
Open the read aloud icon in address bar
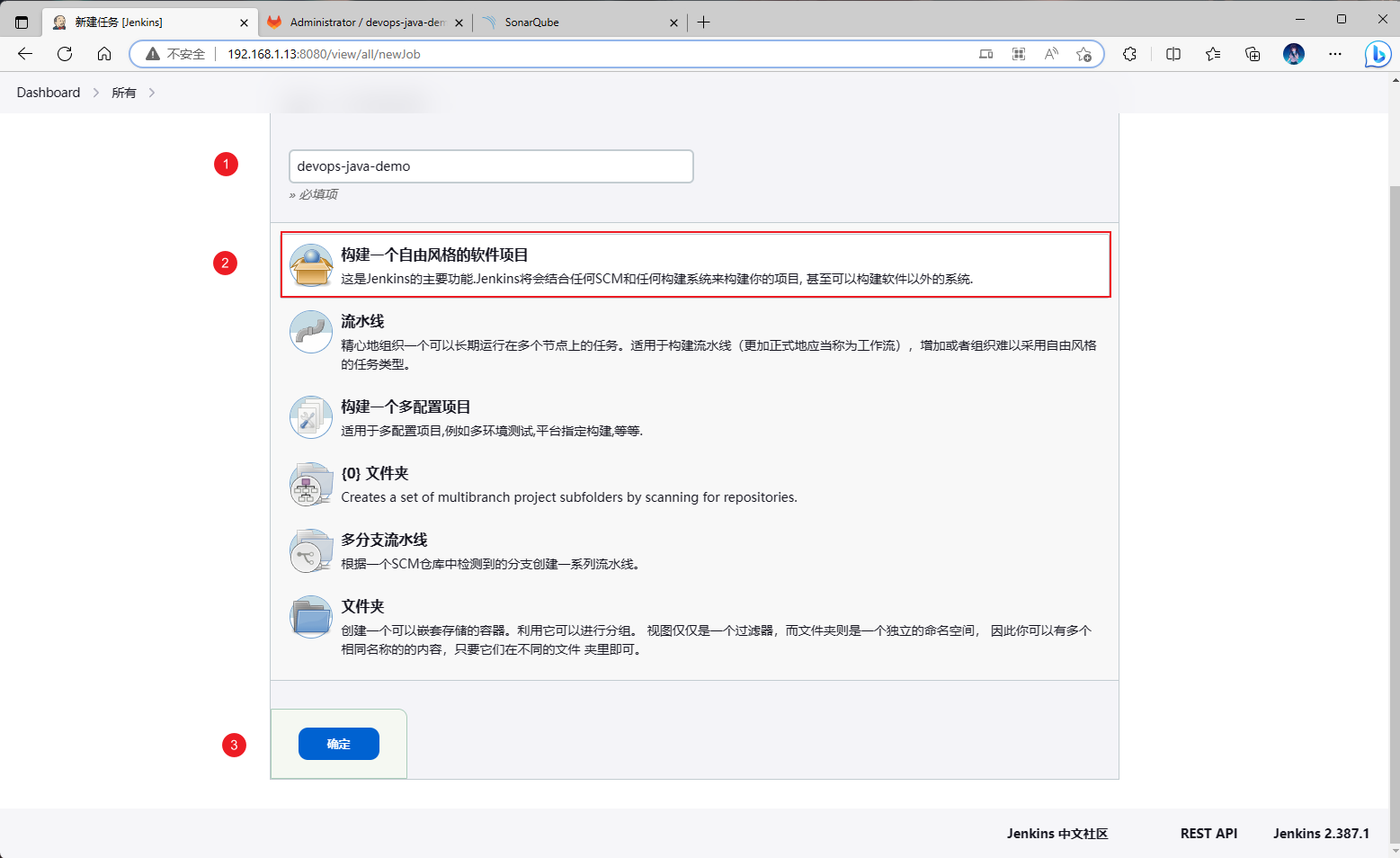point(1051,54)
